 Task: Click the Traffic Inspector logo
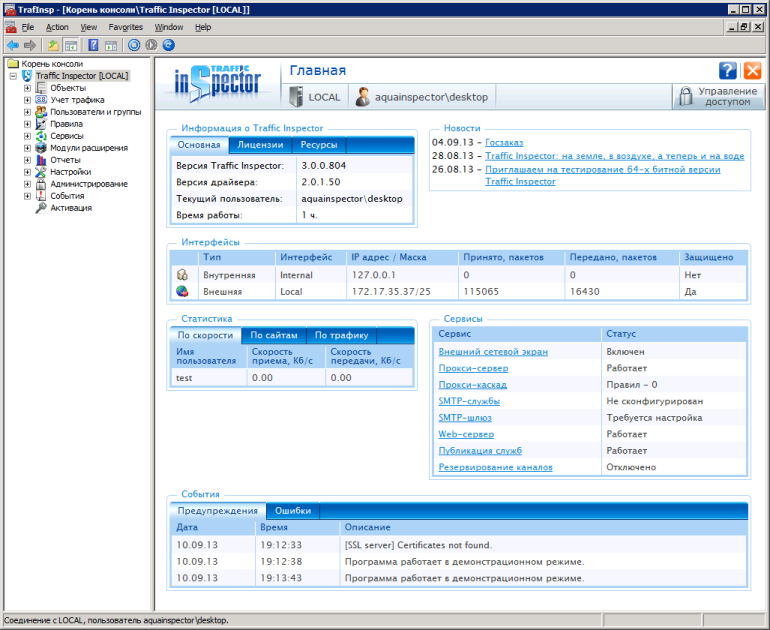point(218,82)
